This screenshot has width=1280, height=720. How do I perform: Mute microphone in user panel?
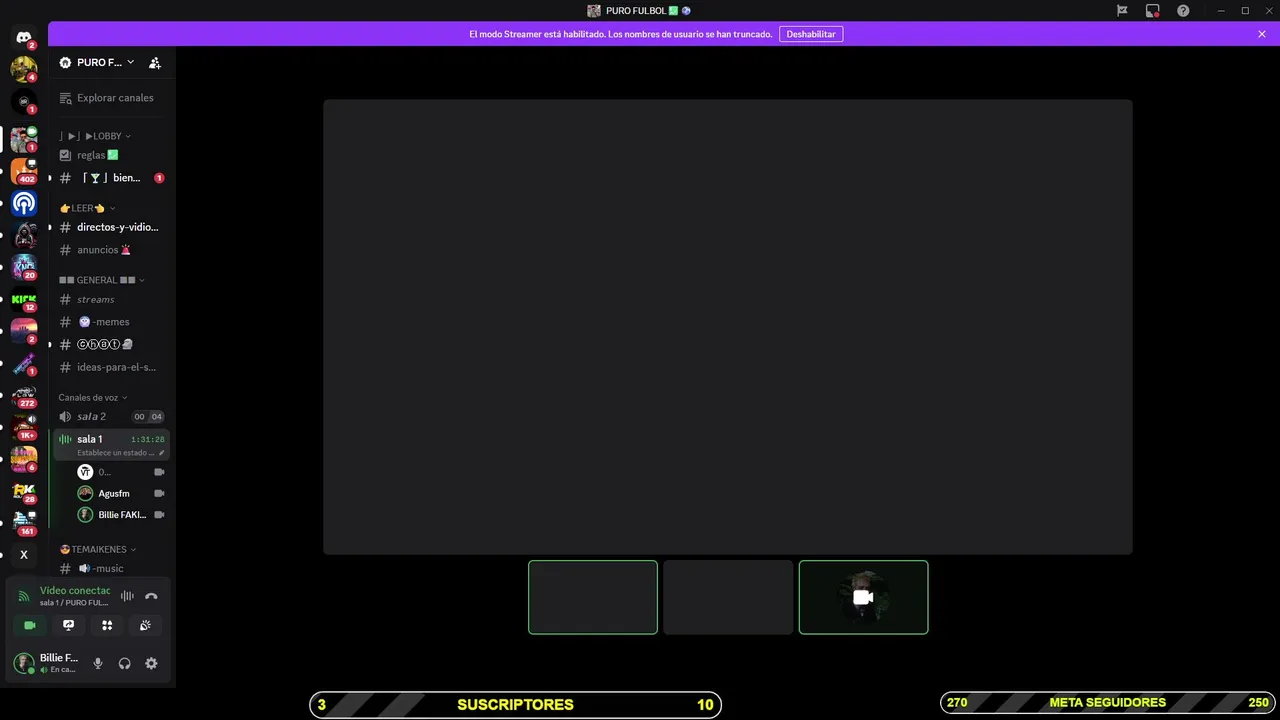click(98, 663)
